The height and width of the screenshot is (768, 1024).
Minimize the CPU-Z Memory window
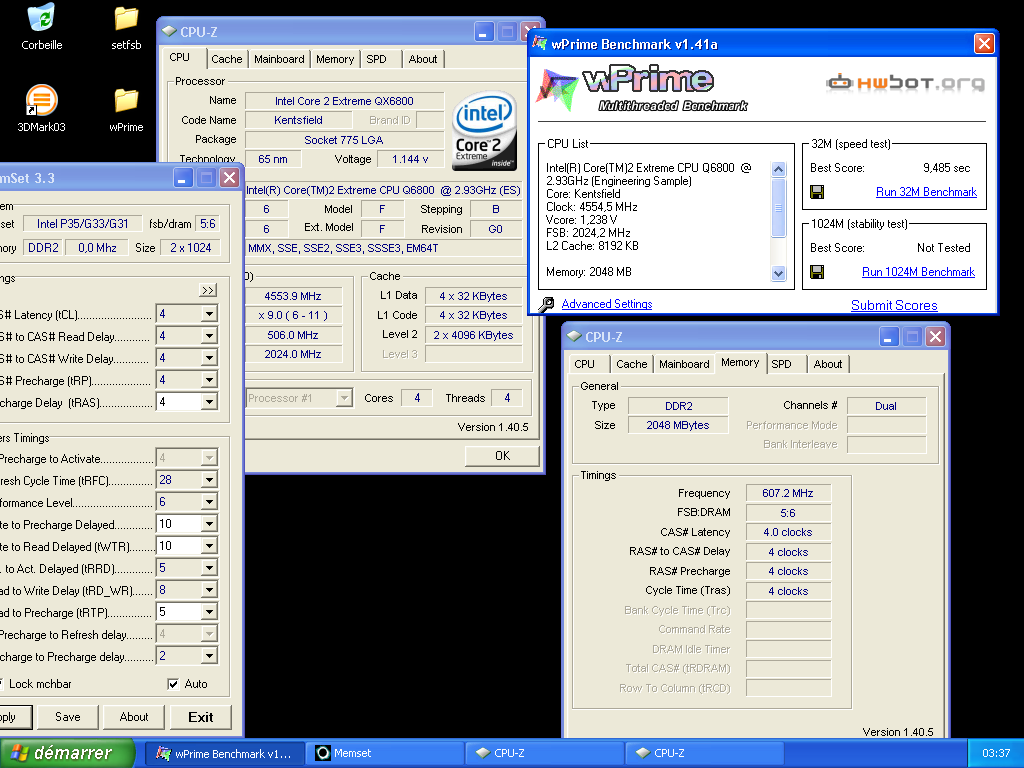[888, 337]
